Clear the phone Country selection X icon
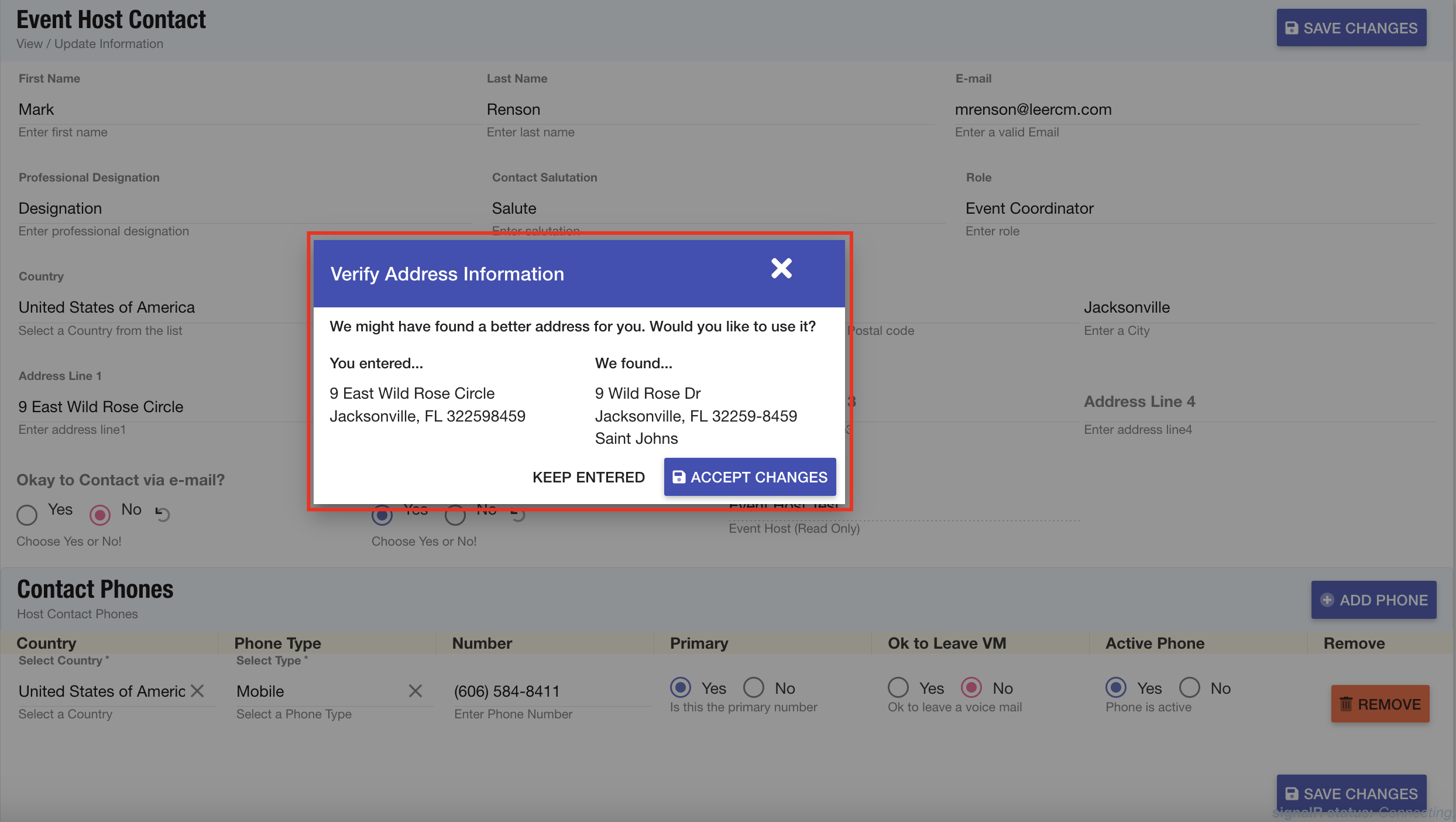The width and height of the screenshot is (1456, 822). pos(198,691)
